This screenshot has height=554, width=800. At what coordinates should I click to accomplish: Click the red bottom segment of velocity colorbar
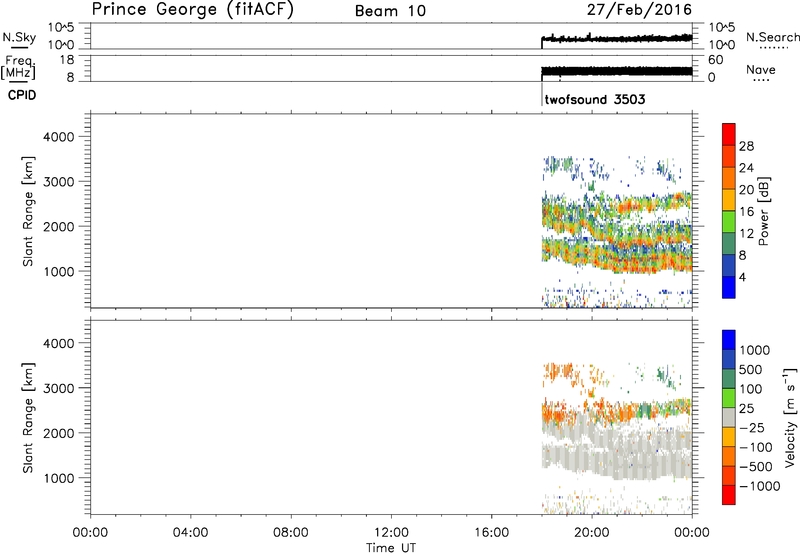[x=729, y=495]
